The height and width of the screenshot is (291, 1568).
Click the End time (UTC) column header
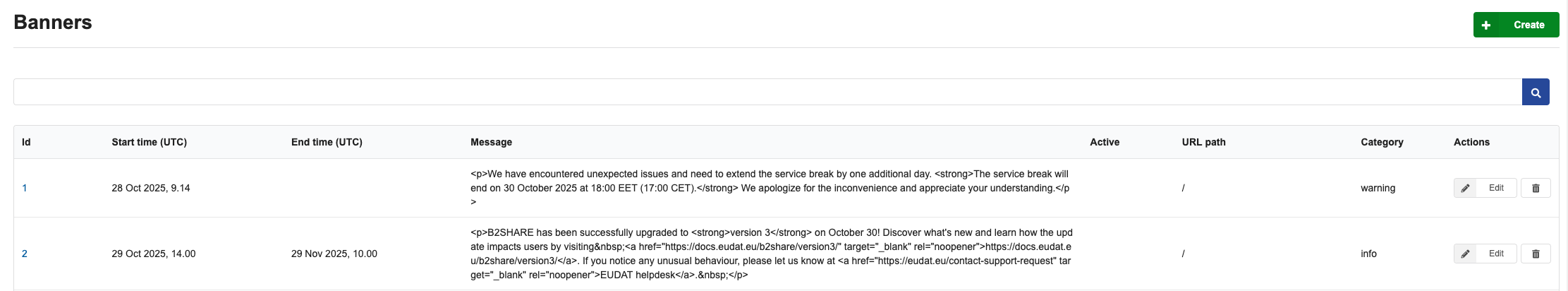point(327,142)
